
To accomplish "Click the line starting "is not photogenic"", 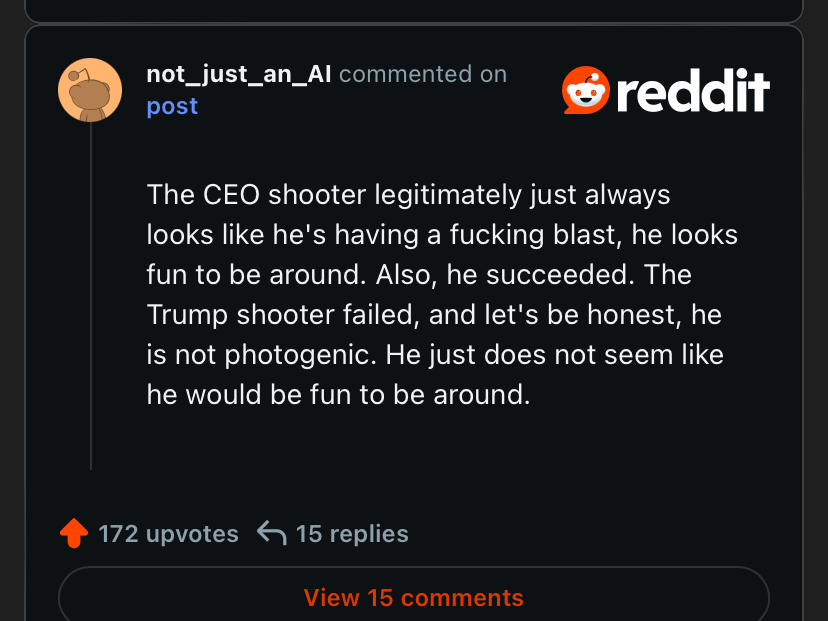I will pyautogui.click(x=435, y=354).
